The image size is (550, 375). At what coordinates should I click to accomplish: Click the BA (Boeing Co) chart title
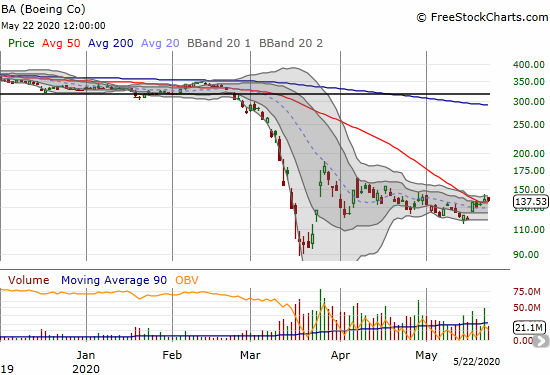coord(43,9)
